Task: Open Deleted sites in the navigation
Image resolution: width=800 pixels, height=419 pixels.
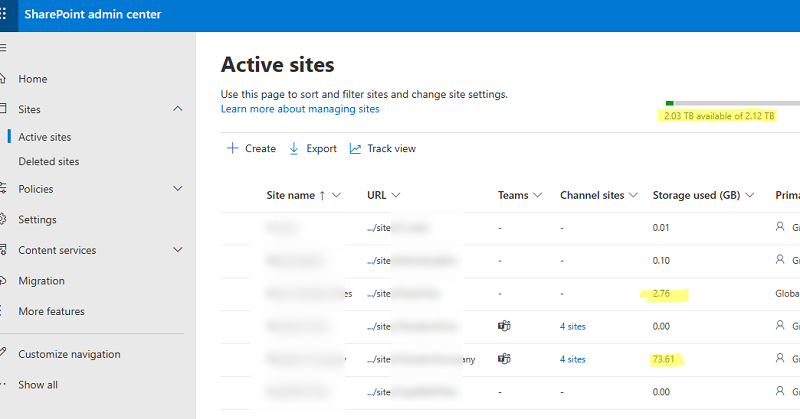Action: (x=49, y=161)
